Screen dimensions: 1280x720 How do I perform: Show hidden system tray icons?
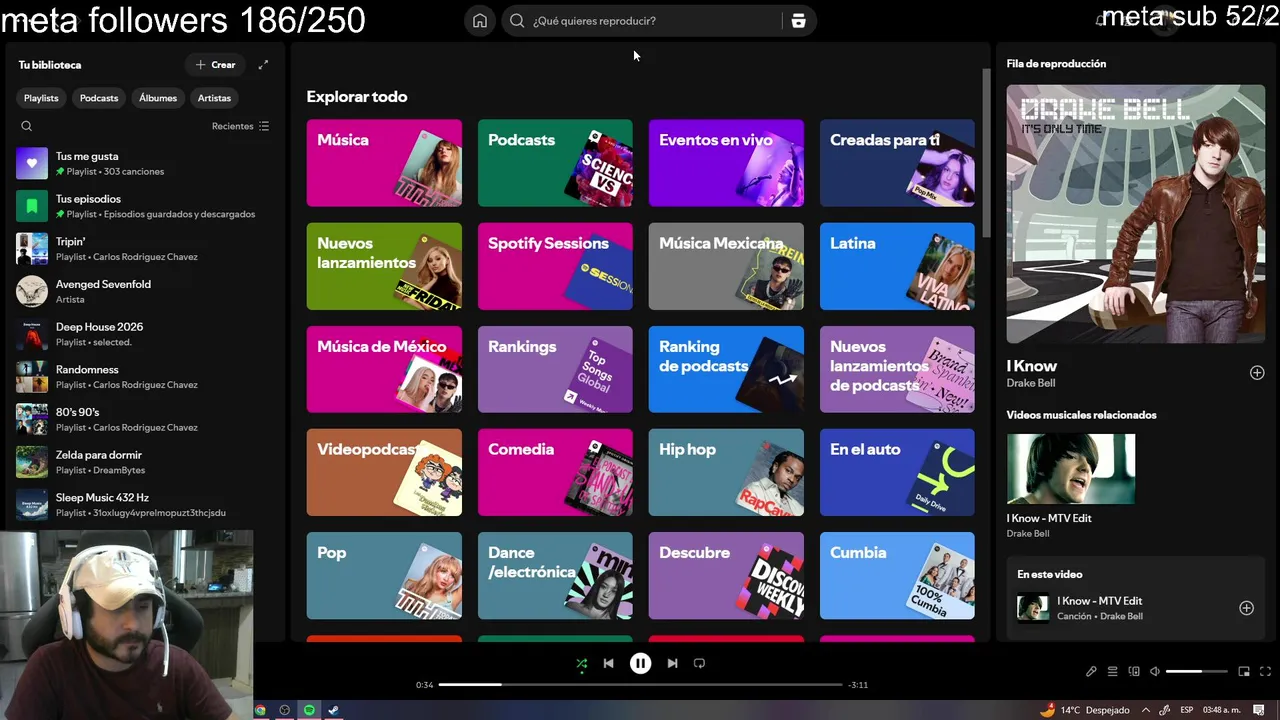(x=1146, y=710)
